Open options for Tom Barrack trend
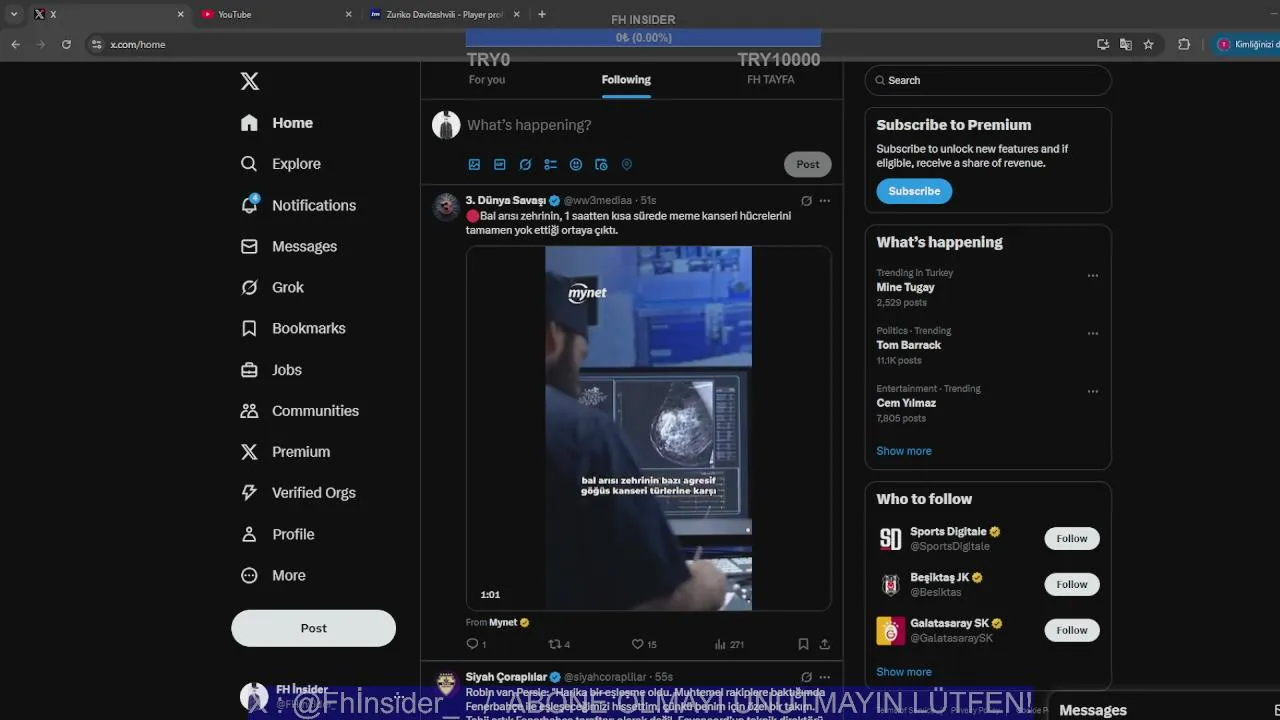Screen dimensions: 1280x720 (x=1093, y=334)
